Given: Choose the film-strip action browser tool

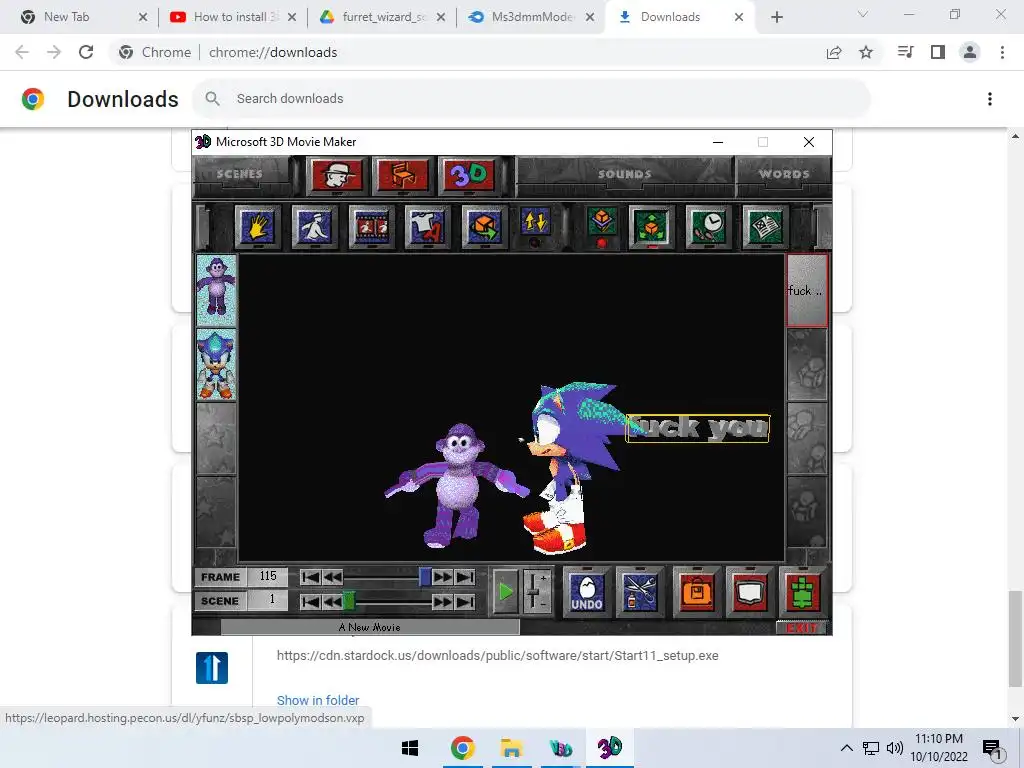Looking at the screenshot, I should 371,227.
